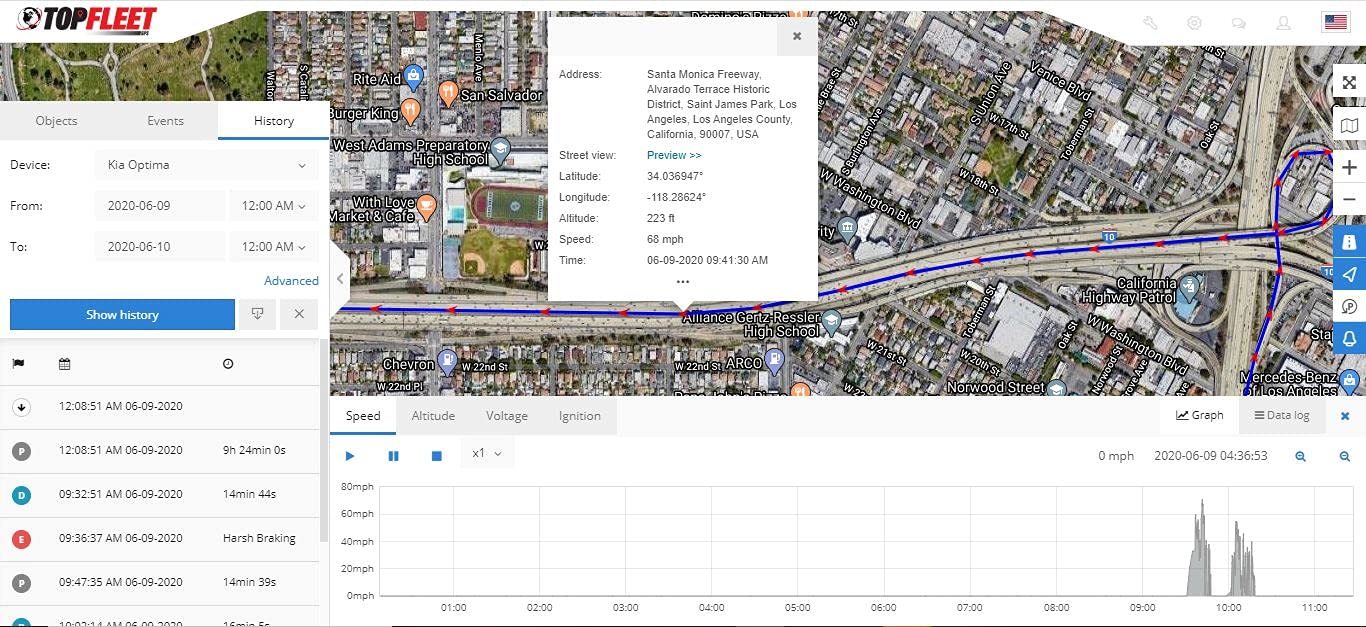Select the History tab

(x=273, y=121)
